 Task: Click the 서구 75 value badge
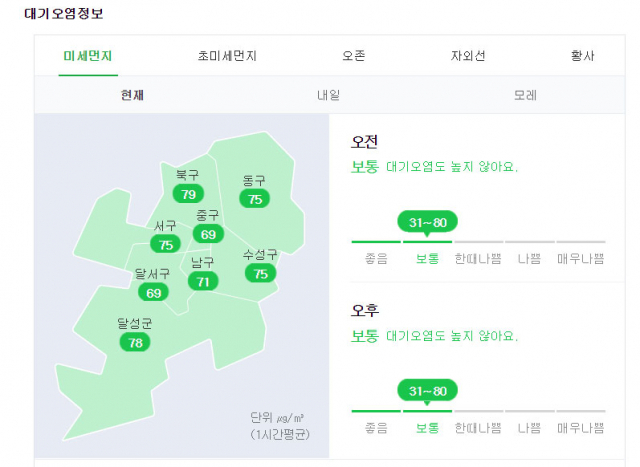coord(166,245)
